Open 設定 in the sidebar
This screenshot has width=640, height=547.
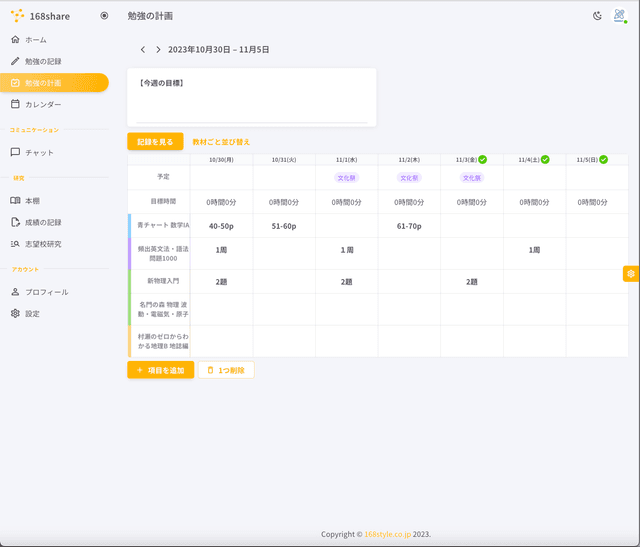click(x=55, y=314)
